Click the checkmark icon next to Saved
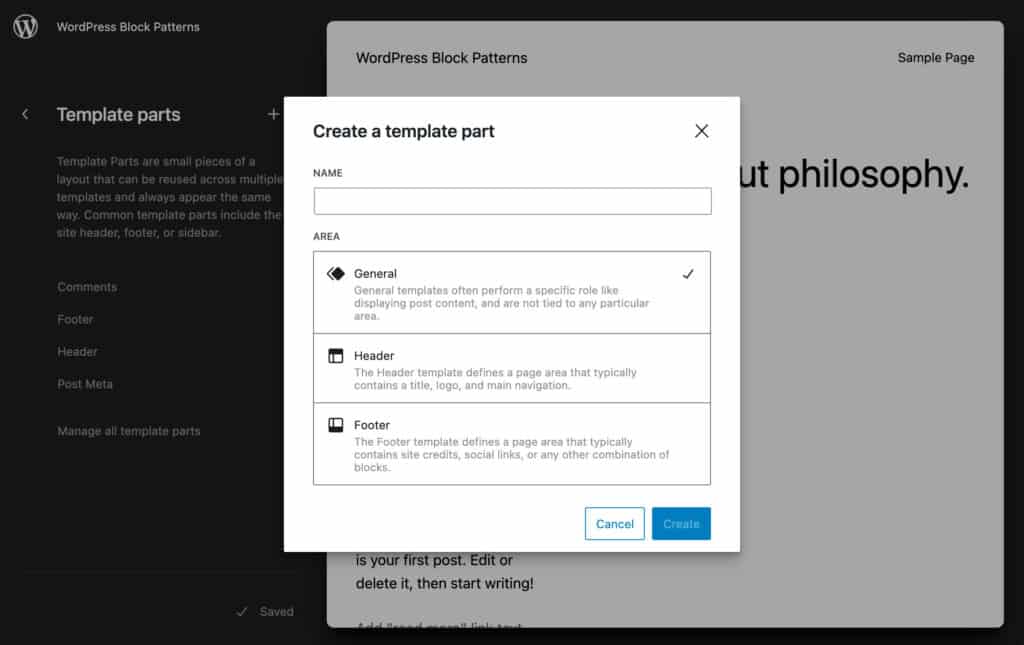 coord(242,611)
